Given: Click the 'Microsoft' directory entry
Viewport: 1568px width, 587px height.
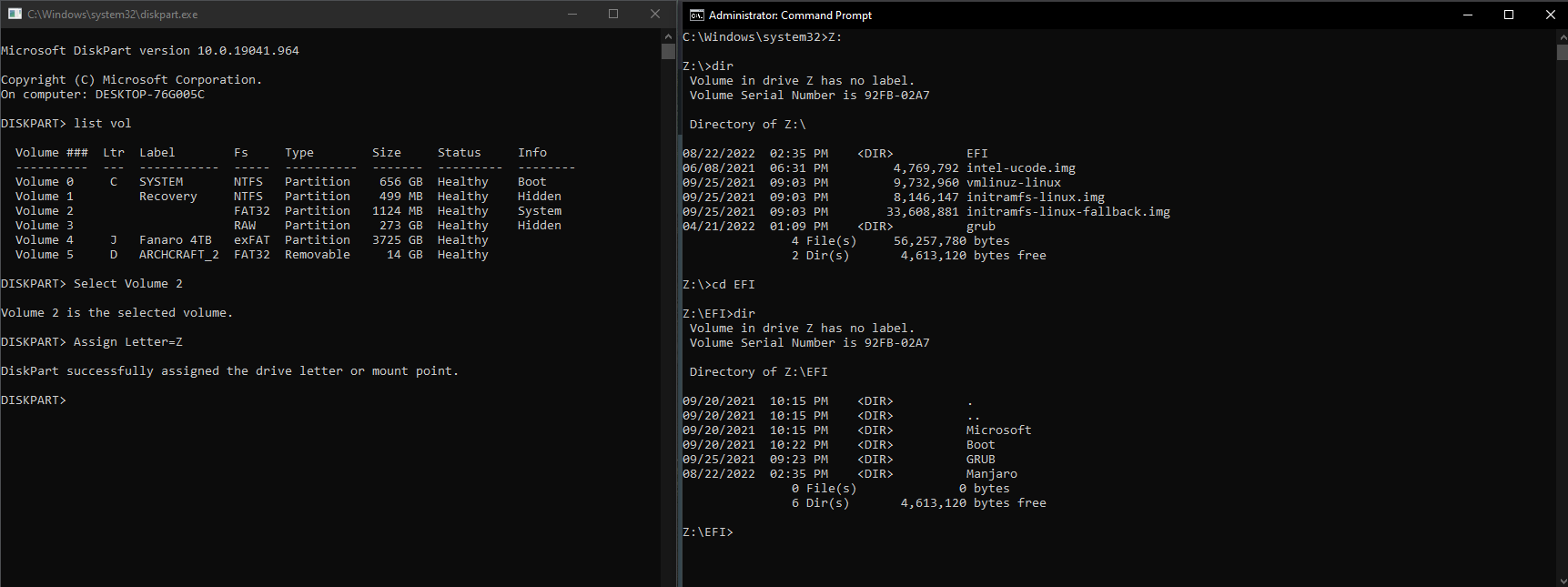Looking at the screenshot, I should [x=999, y=430].
